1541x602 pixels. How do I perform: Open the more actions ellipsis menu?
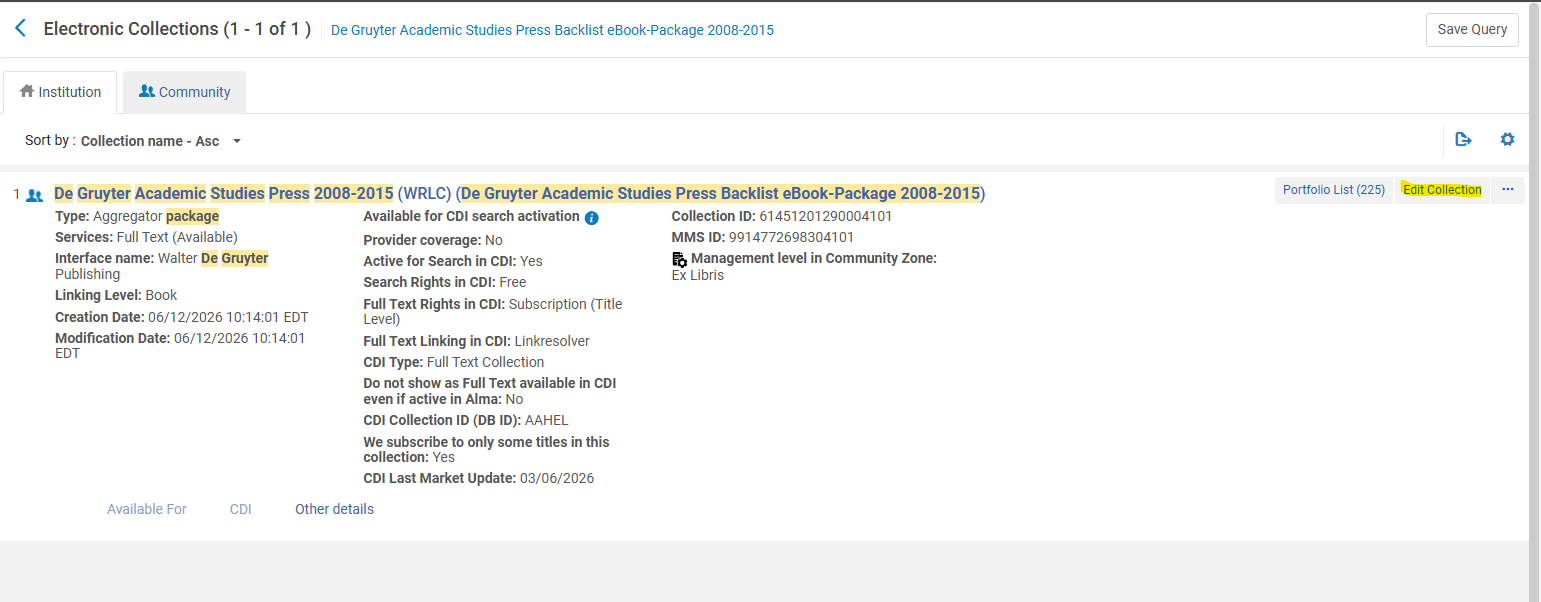(x=1508, y=190)
